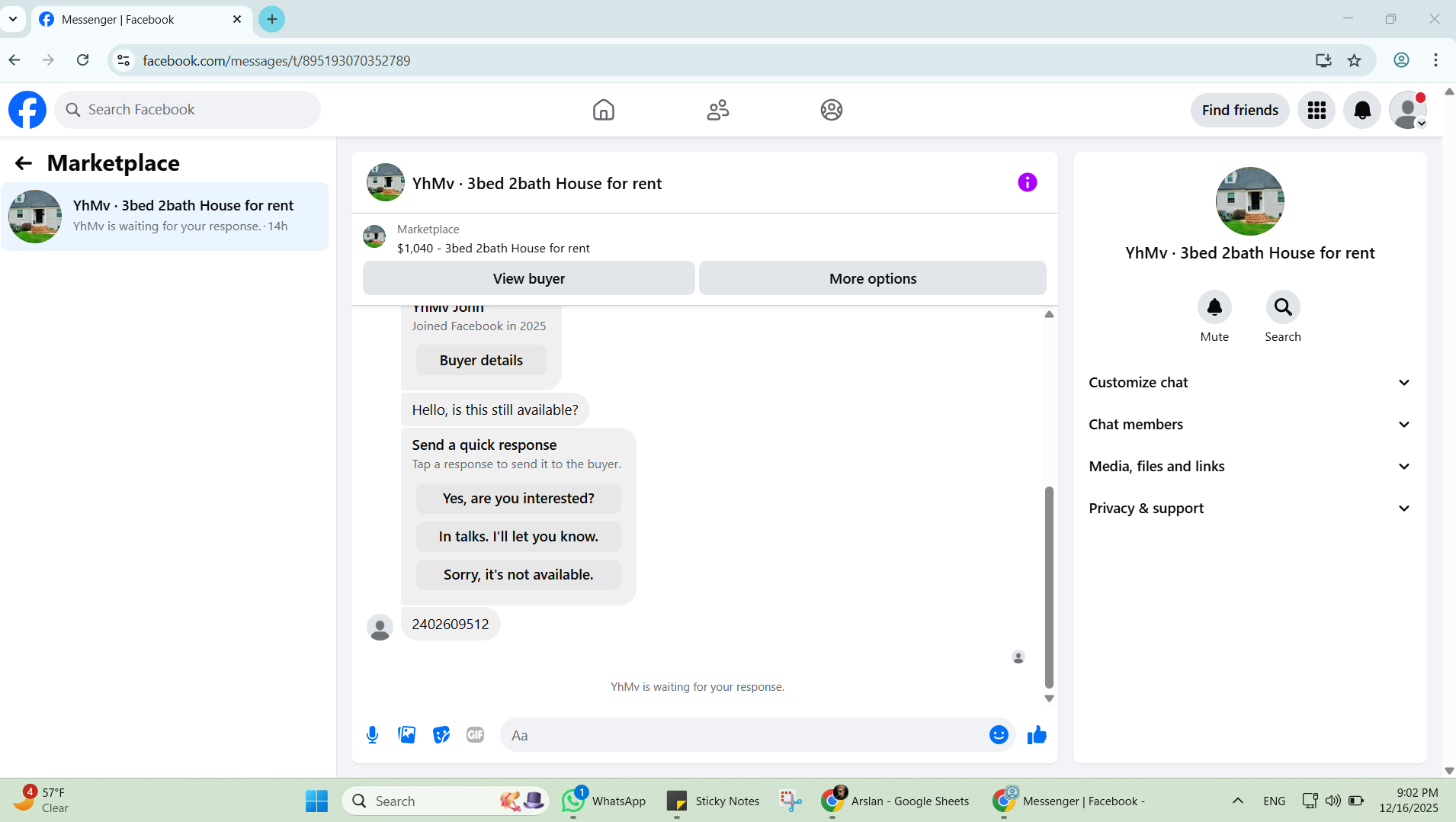Choose a GIF icon in composer
Viewport: 1456px width, 822px height.
[475, 735]
